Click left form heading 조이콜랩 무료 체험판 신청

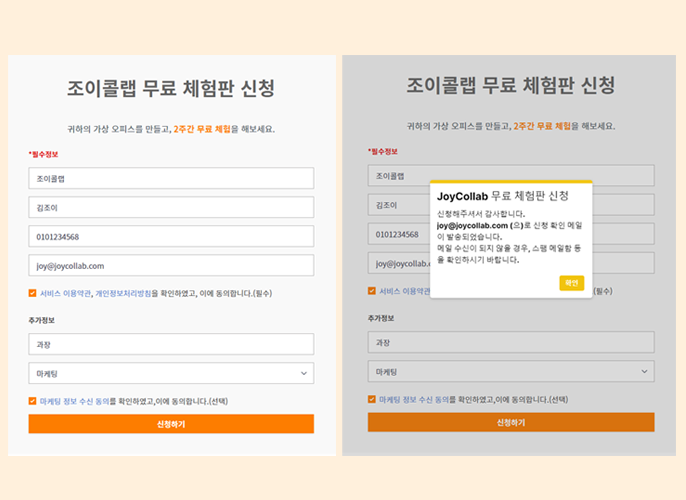[171, 88]
